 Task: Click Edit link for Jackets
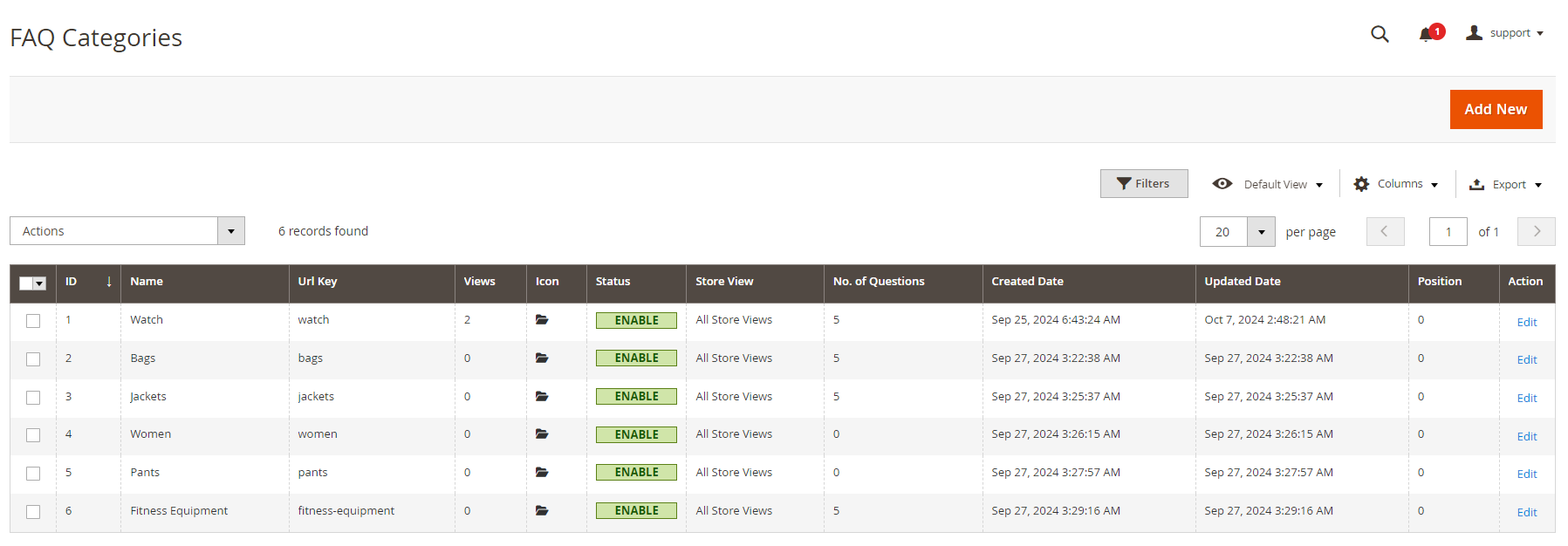tap(1527, 398)
